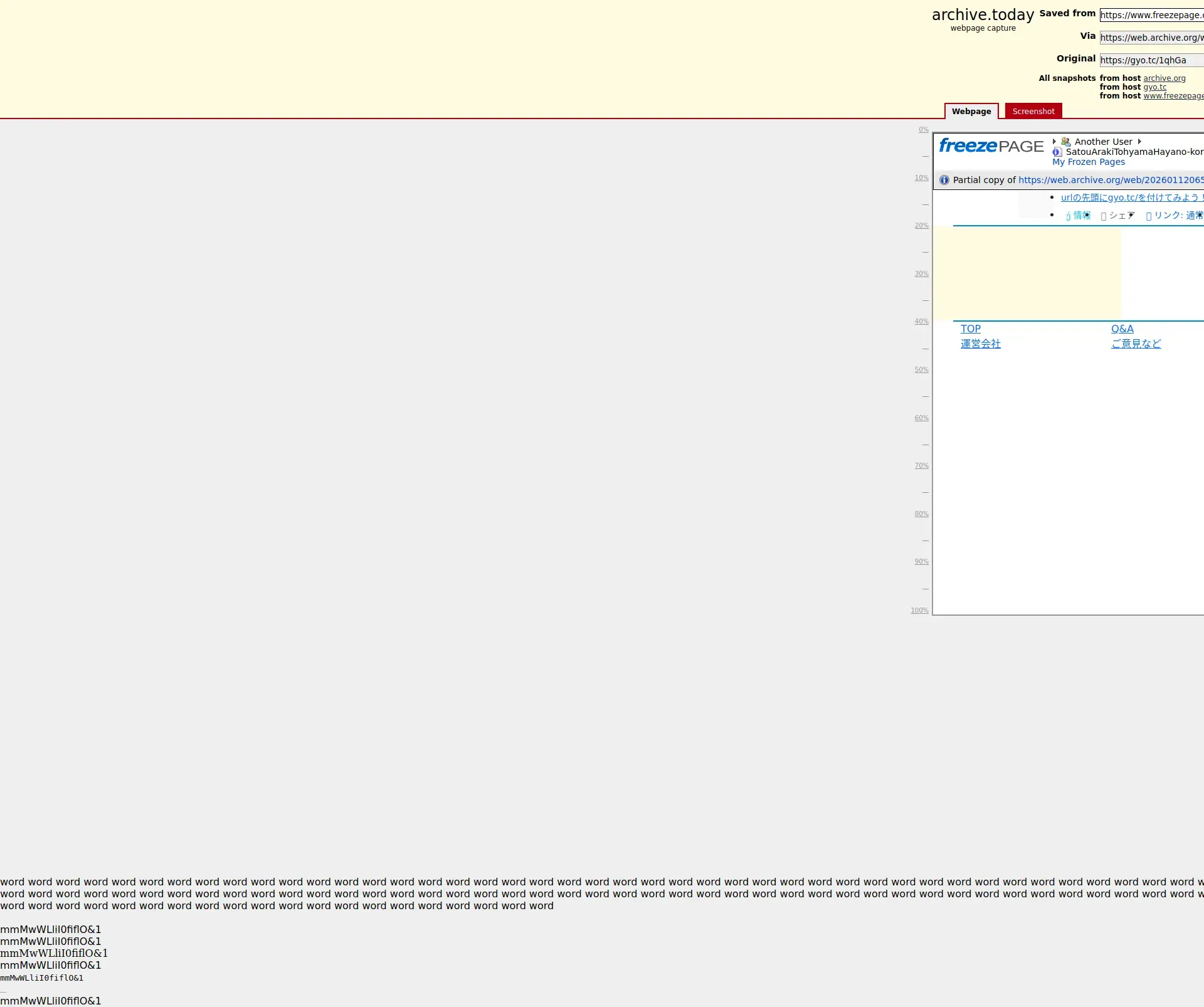Click the Another User people icon

tap(1065, 142)
